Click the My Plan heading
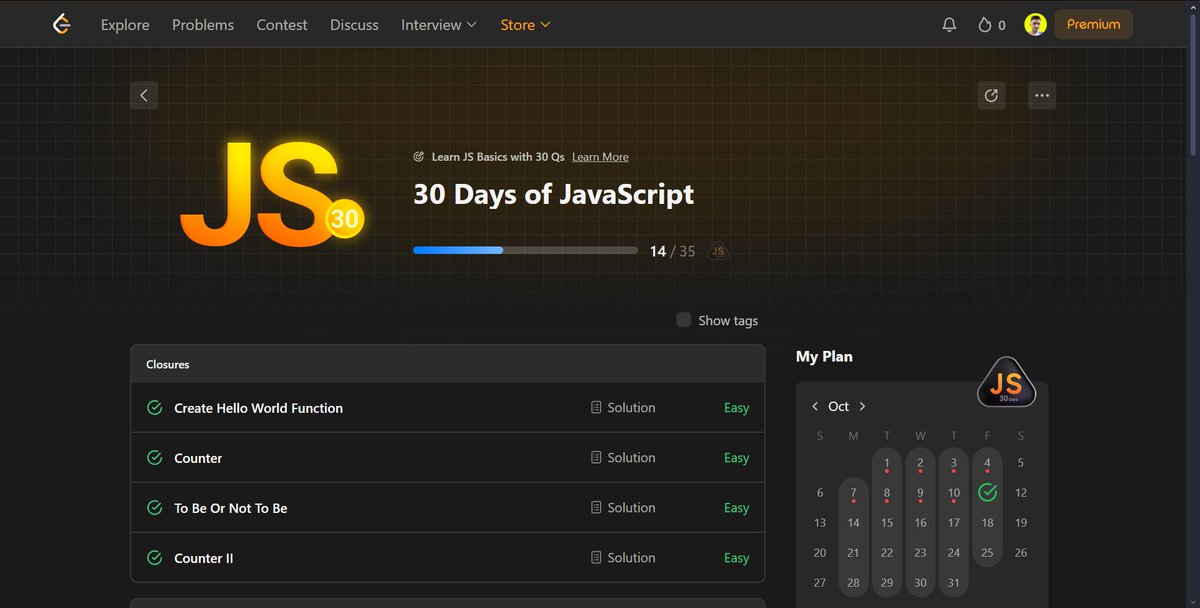The width and height of the screenshot is (1200, 608). click(x=824, y=356)
